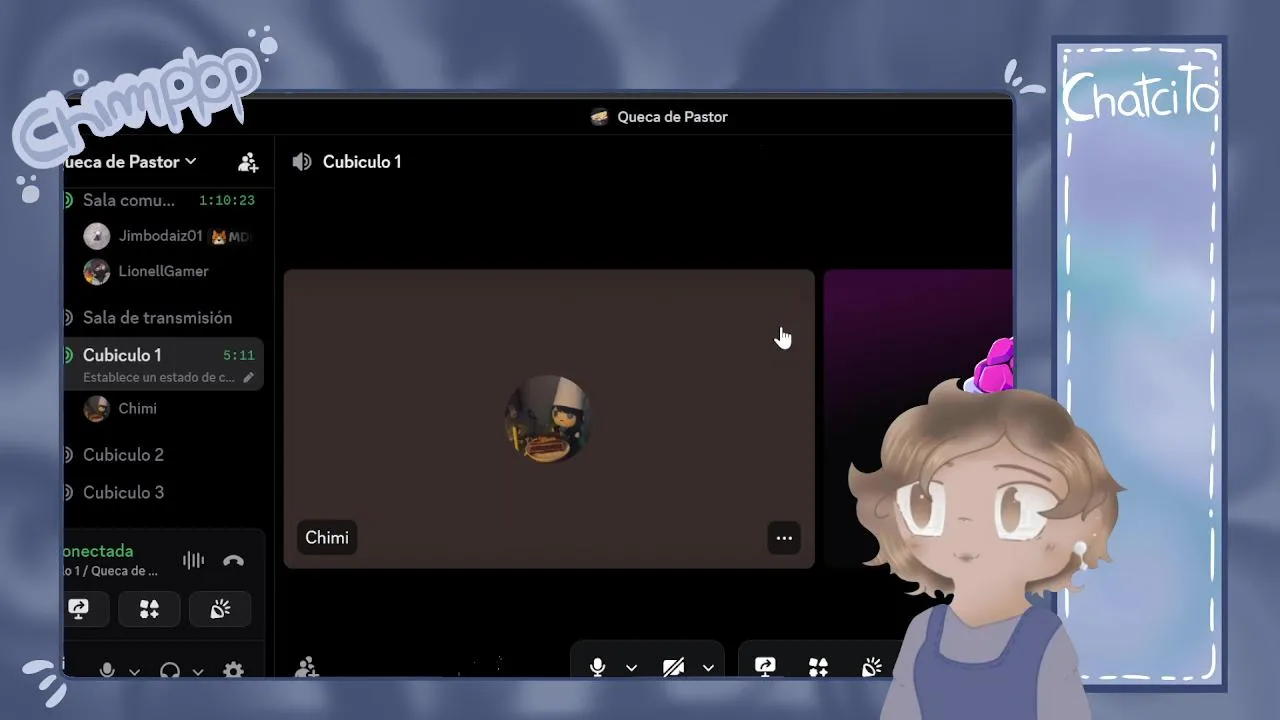1280x720 pixels.
Task: Expand output device options beside headphones
Action: tap(197, 671)
